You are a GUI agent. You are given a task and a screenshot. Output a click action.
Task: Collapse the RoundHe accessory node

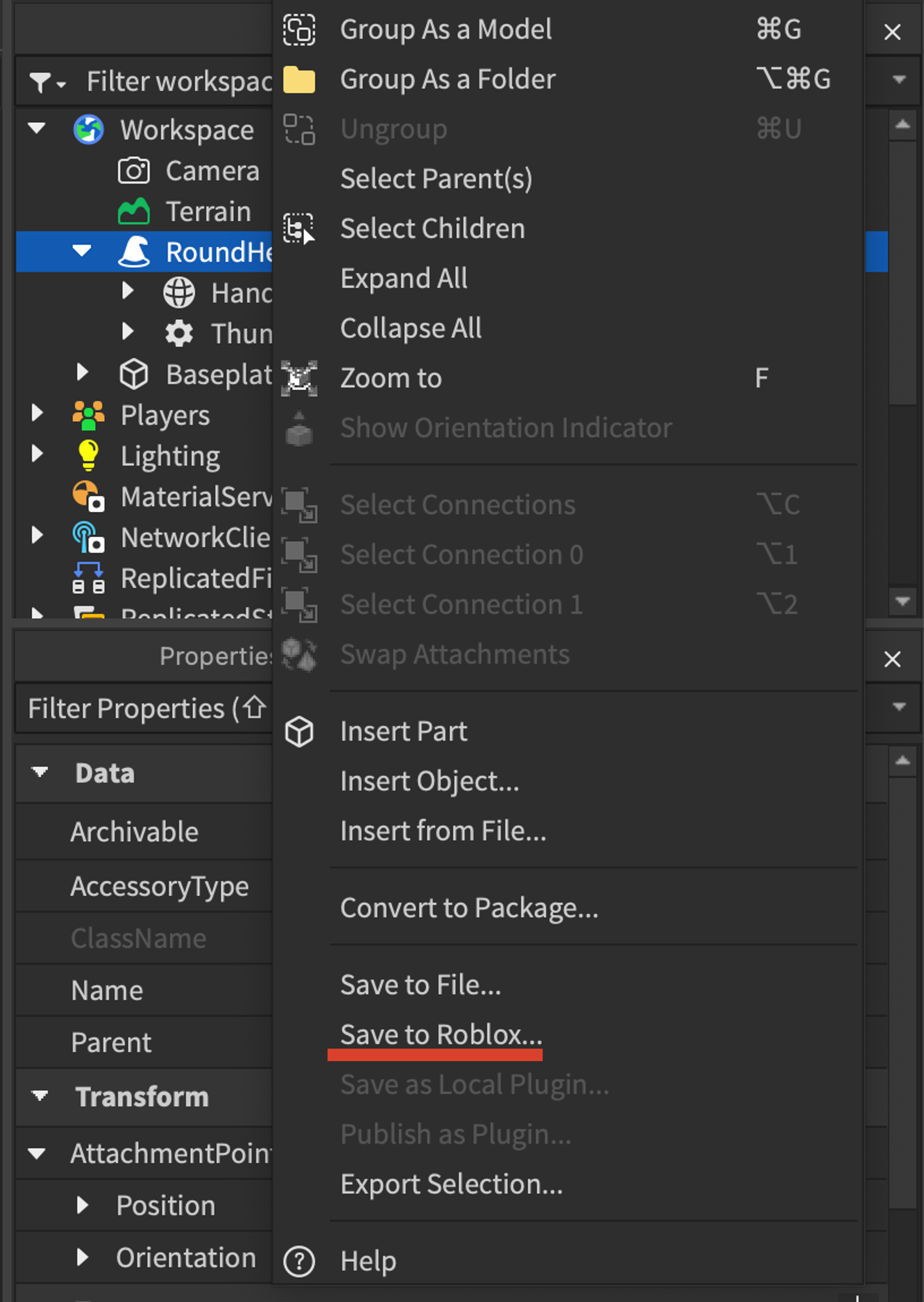pos(83,250)
